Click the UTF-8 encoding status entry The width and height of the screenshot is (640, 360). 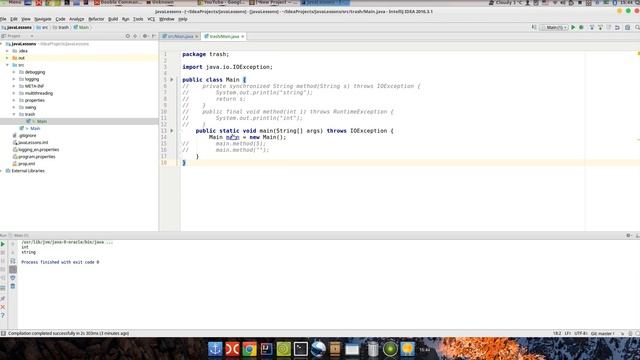581,333
